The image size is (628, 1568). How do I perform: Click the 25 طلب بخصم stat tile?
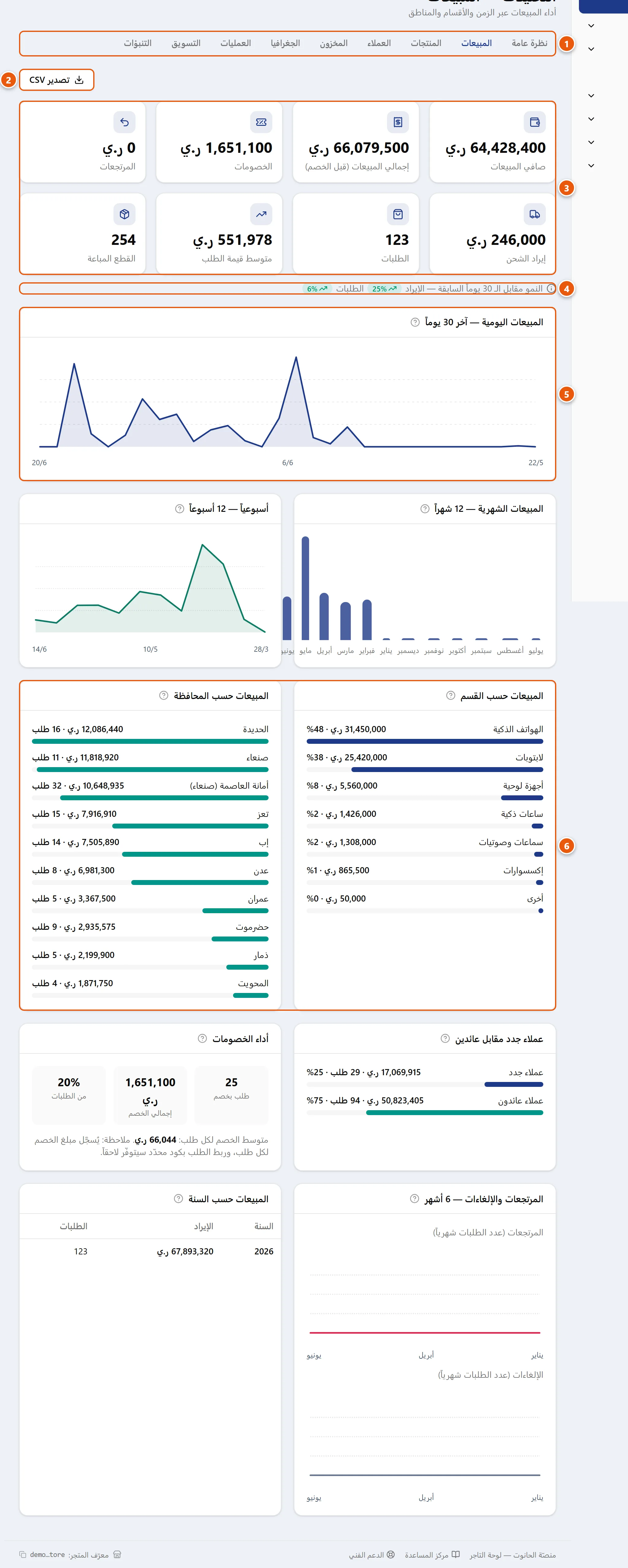tap(231, 1095)
